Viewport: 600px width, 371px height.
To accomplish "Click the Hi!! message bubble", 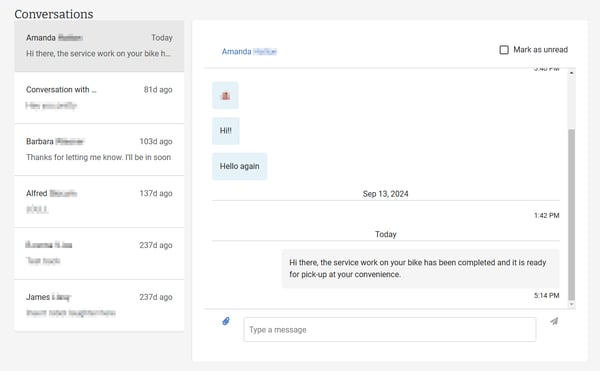I will [x=226, y=131].
